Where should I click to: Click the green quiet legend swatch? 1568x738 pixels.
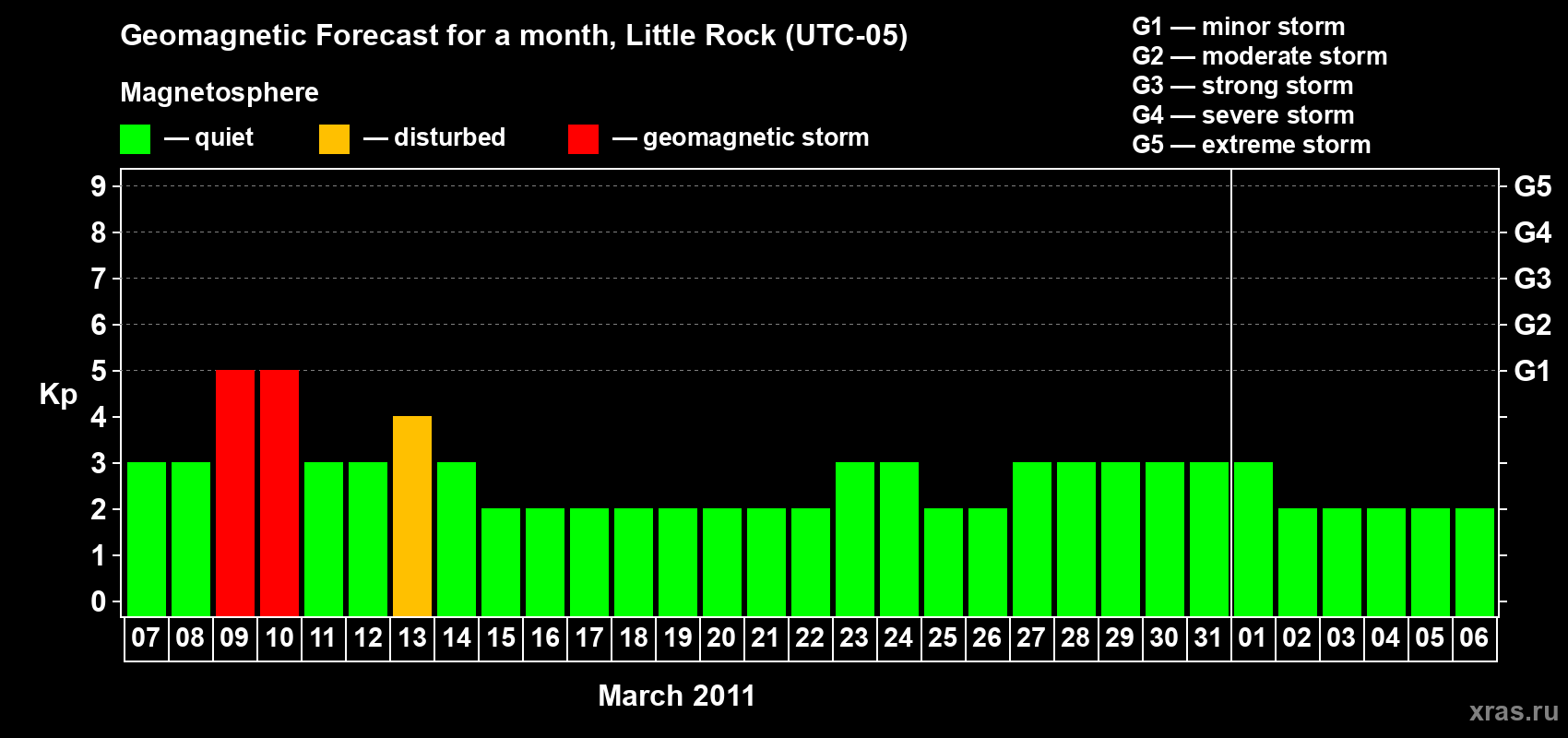pyautogui.click(x=135, y=139)
